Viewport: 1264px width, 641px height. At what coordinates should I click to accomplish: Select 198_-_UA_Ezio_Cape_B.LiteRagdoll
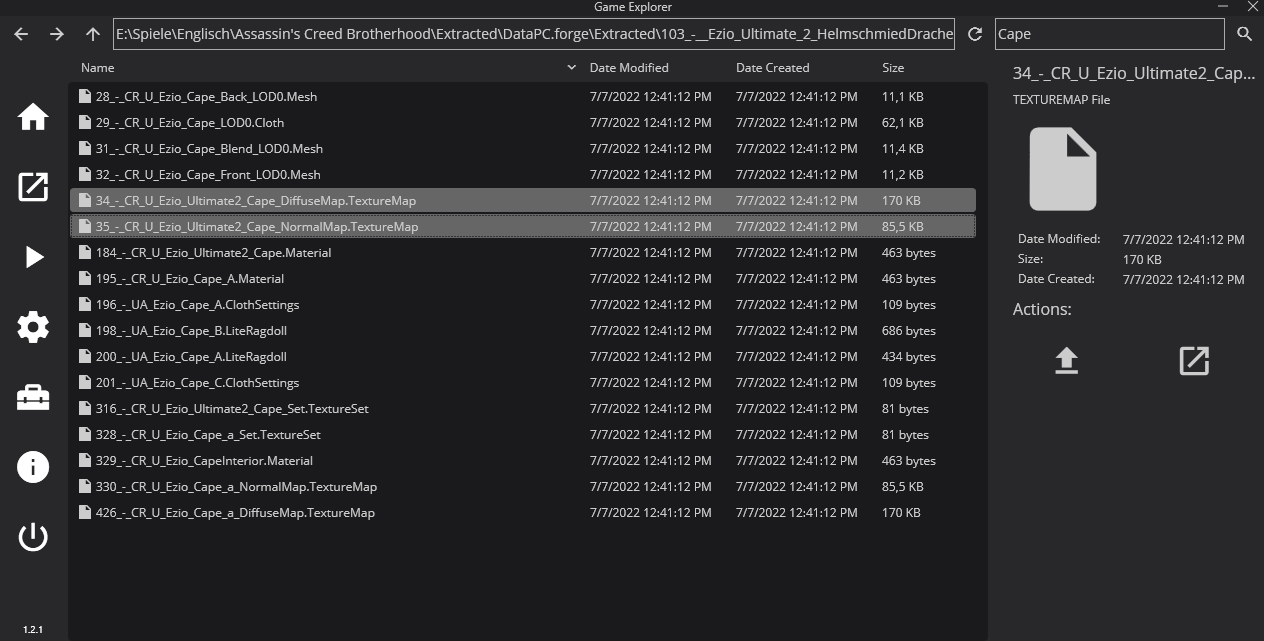[523, 331]
